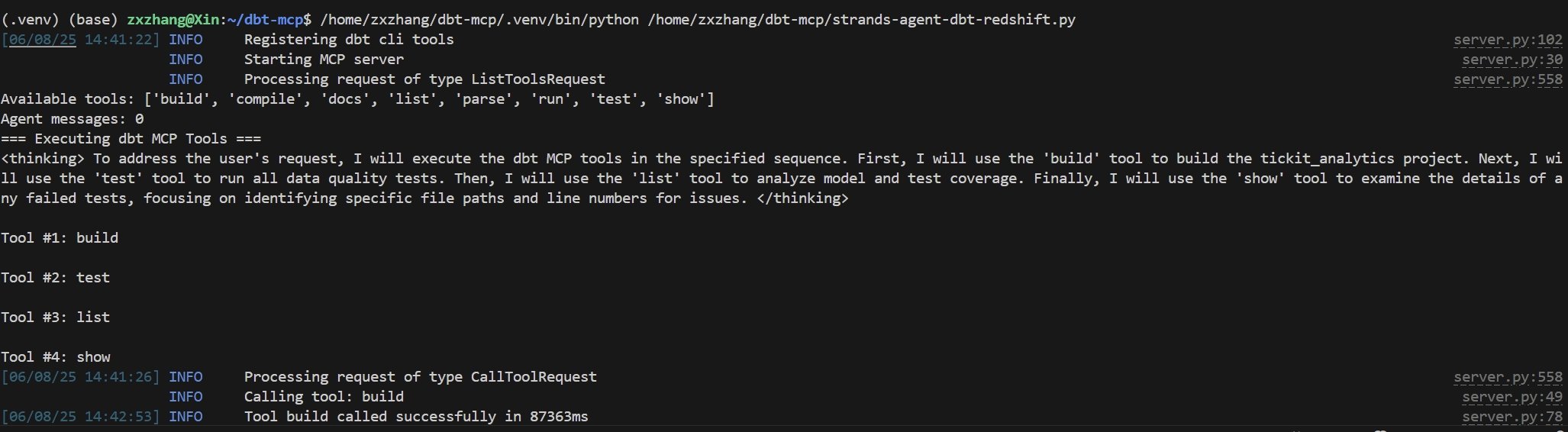
Task: Click server.py:558 link beside CallToolRequest
Action: (x=1507, y=377)
